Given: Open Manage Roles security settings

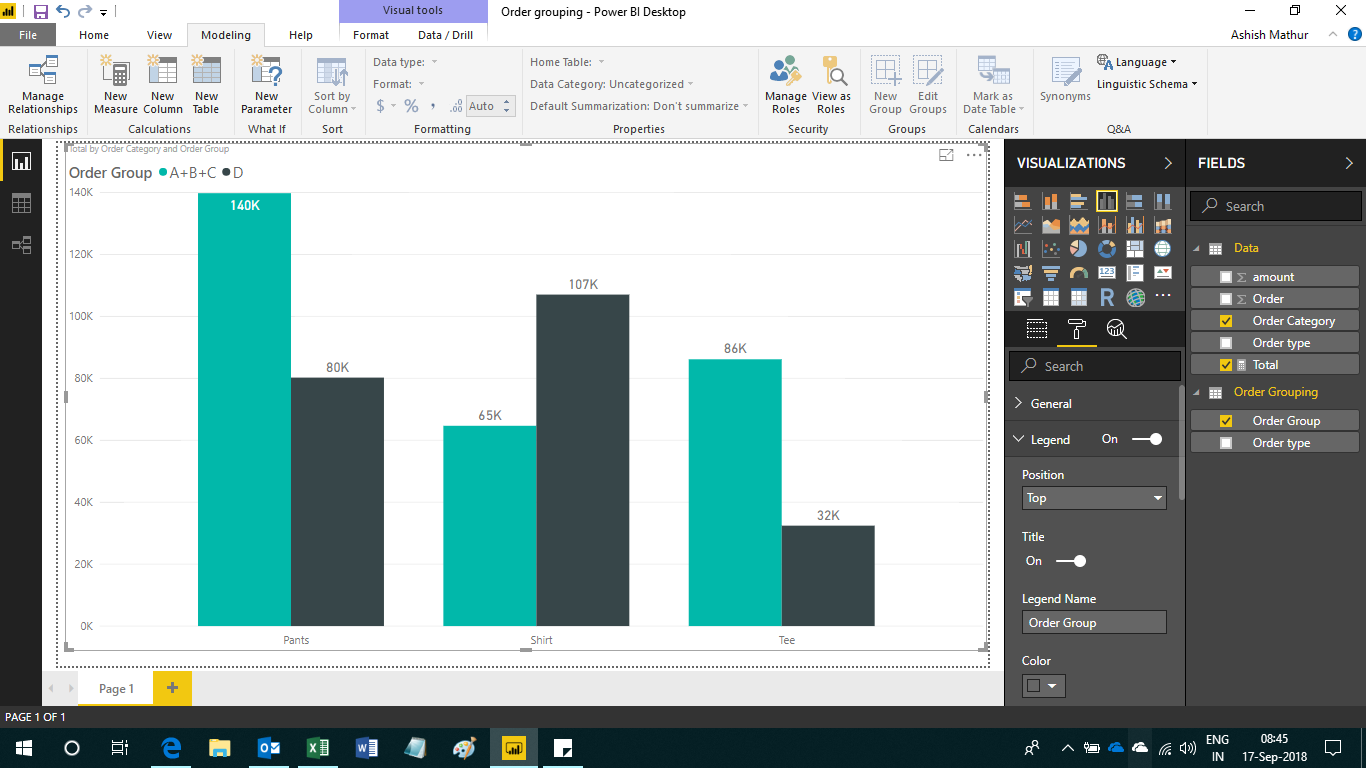Looking at the screenshot, I should click(786, 86).
